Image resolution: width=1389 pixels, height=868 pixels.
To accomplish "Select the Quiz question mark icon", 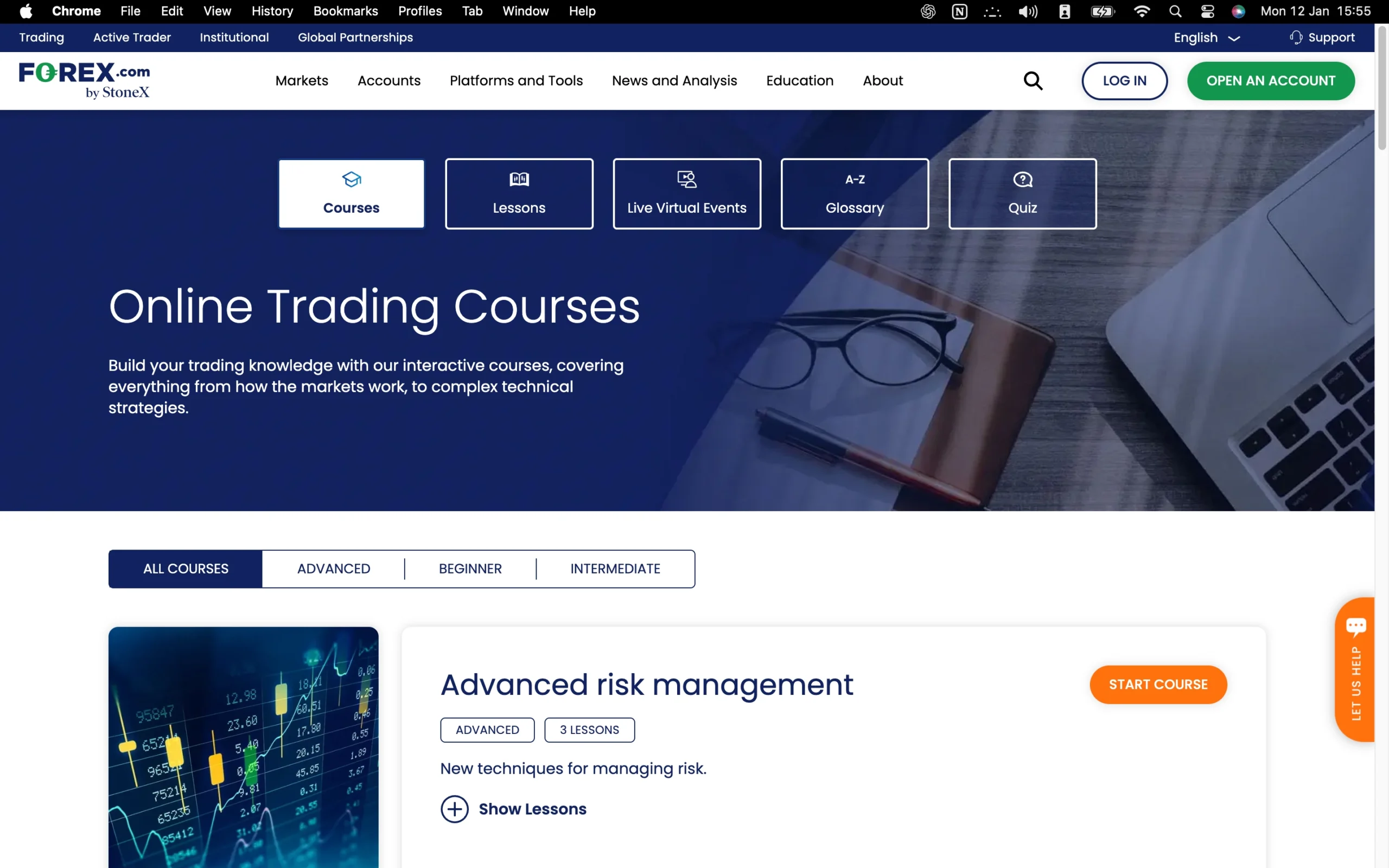I will click(x=1022, y=178).
